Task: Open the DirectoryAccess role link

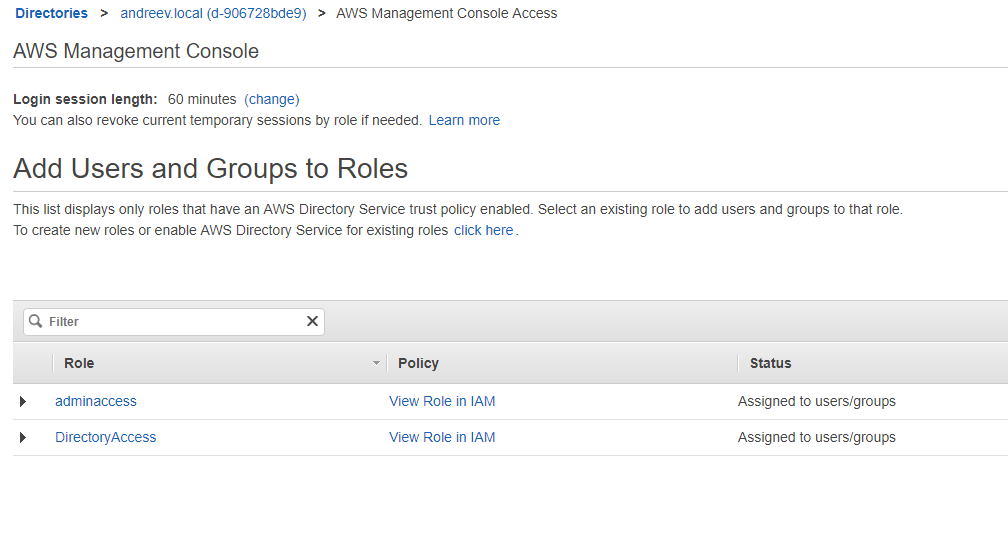Action: click(105, 437)
